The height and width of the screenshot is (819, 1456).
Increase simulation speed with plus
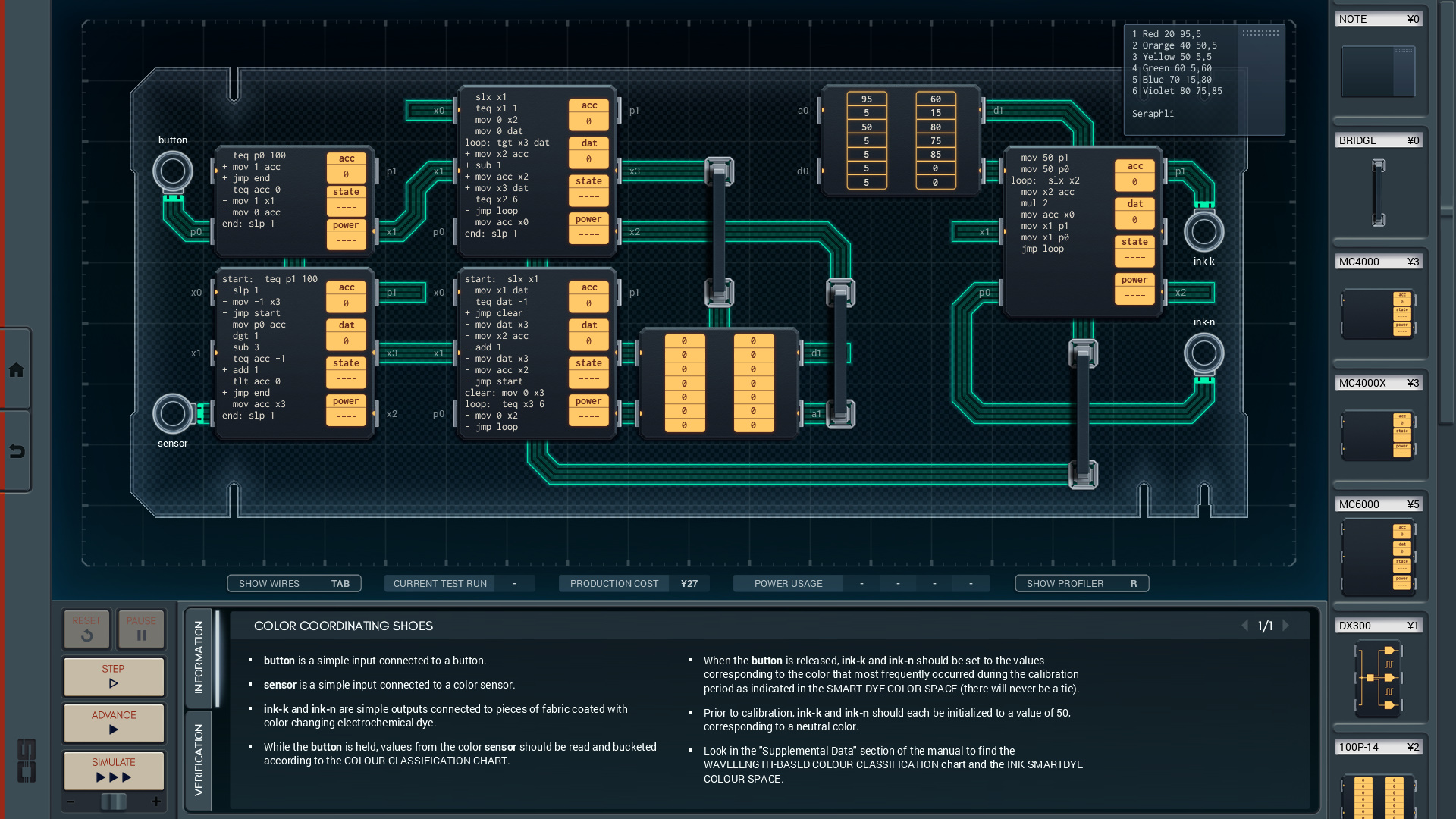pyautogui.click(x=156, y=802)
